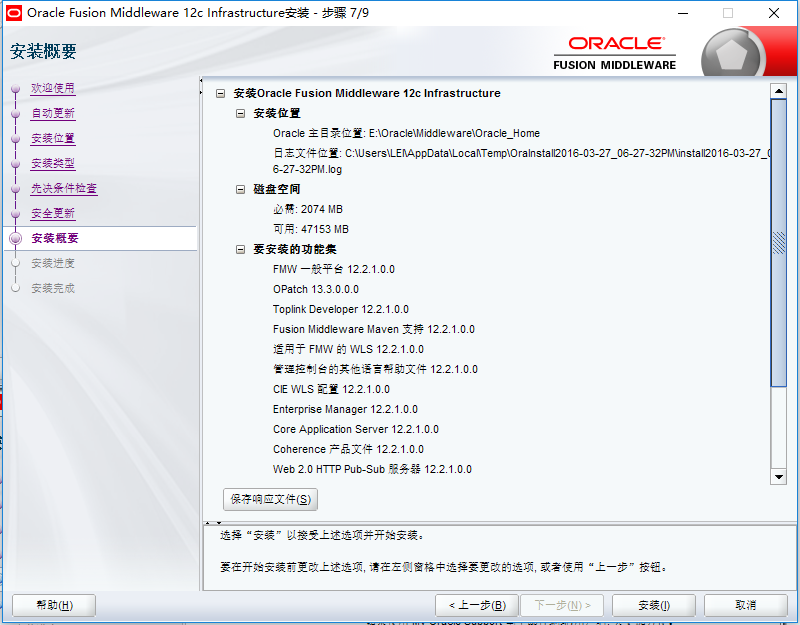
Task: Navigate to the 欢迎使用 step in sidebar
Action: click(x=53, y=88)
